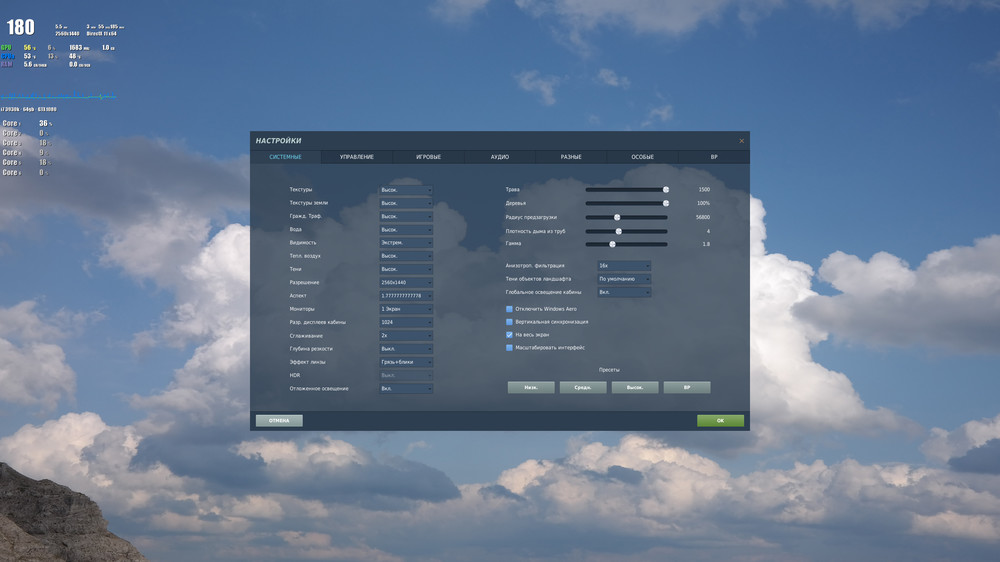Apply the ВР graphics preset button
This screenshot has width=1000, height=562.
tap(687, 387)
